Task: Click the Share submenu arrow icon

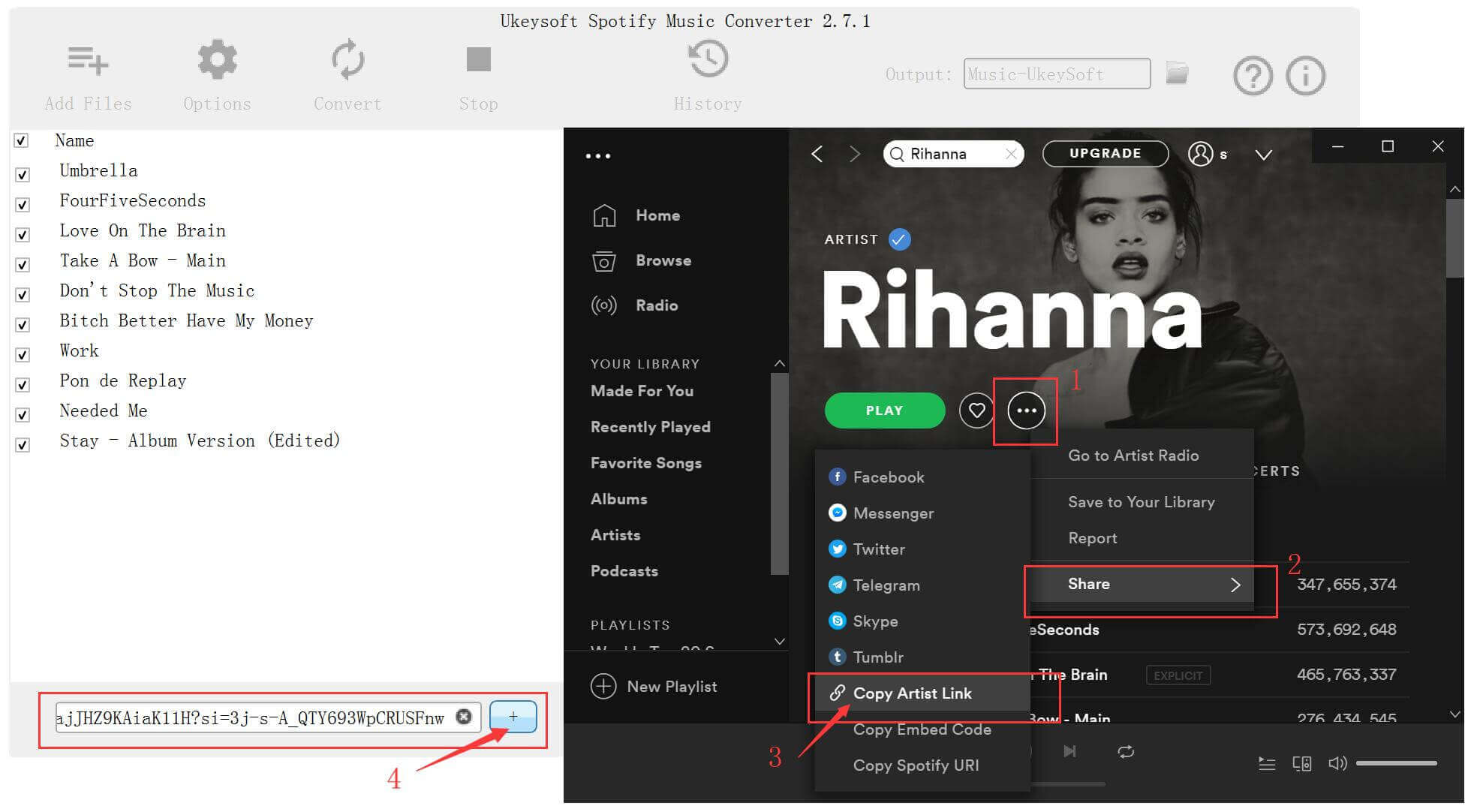Action: 1232,585
